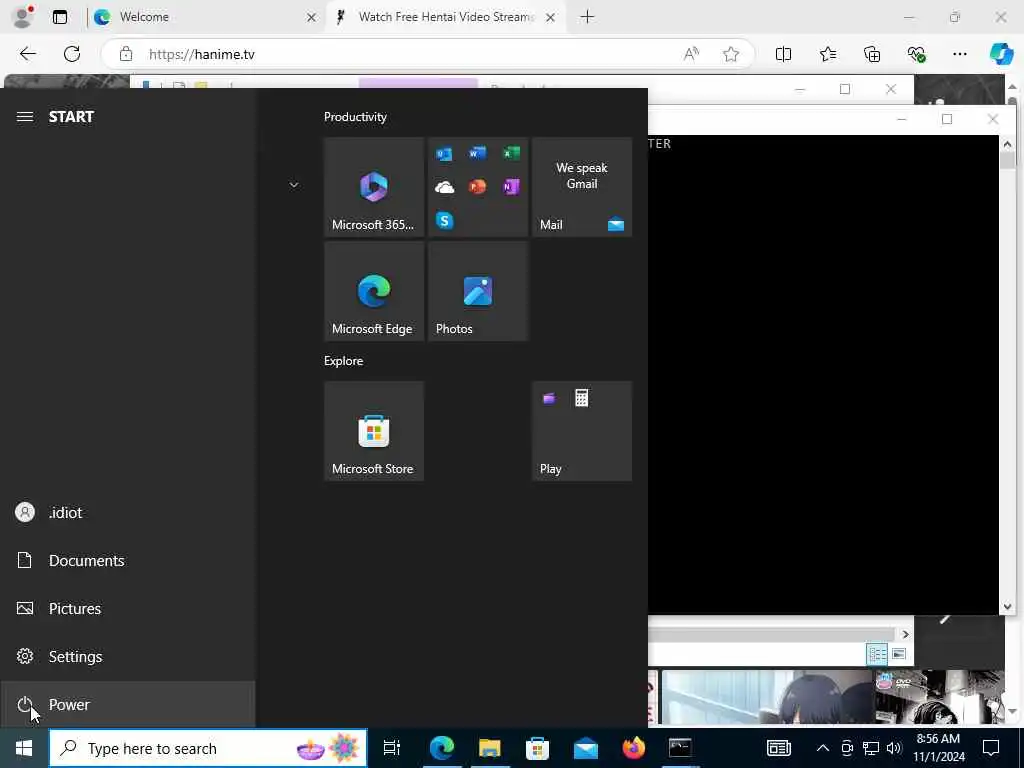This screenshot has width=1024, height=768.
Task: Refresh the current page in Edge
Action: [x=72, y=54]
